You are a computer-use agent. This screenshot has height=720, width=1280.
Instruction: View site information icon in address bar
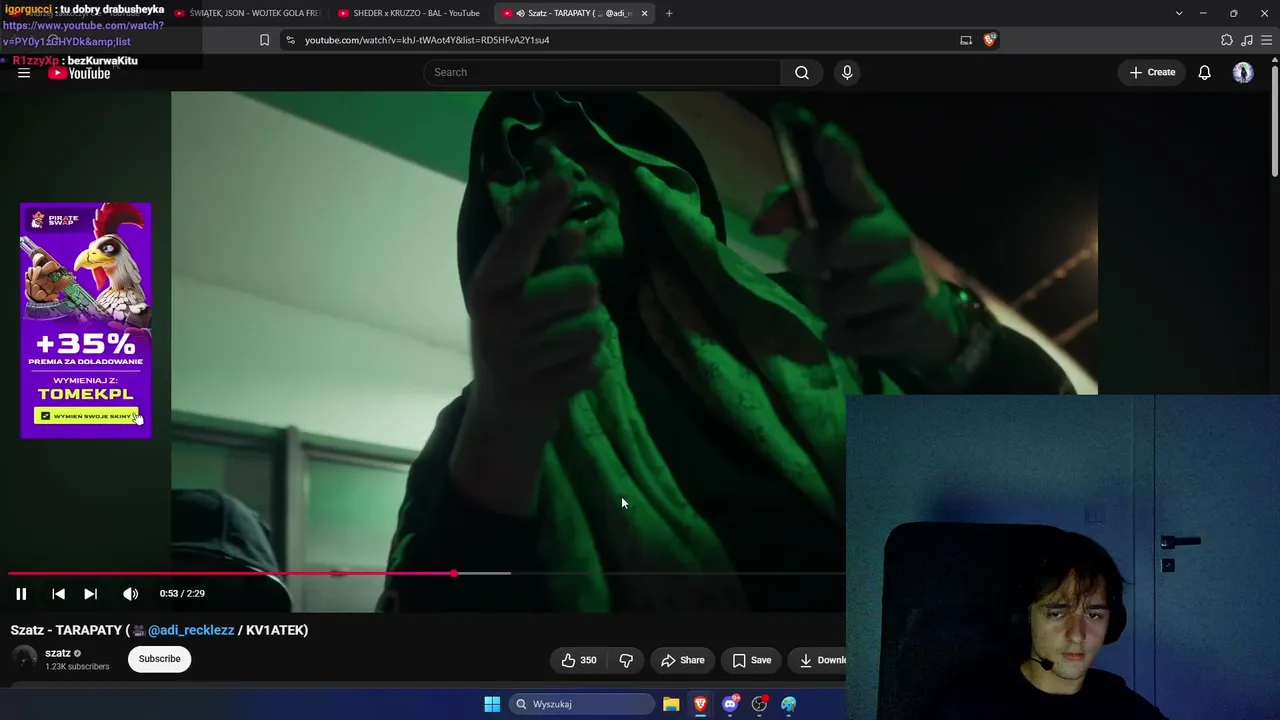(x=290, y=40)
